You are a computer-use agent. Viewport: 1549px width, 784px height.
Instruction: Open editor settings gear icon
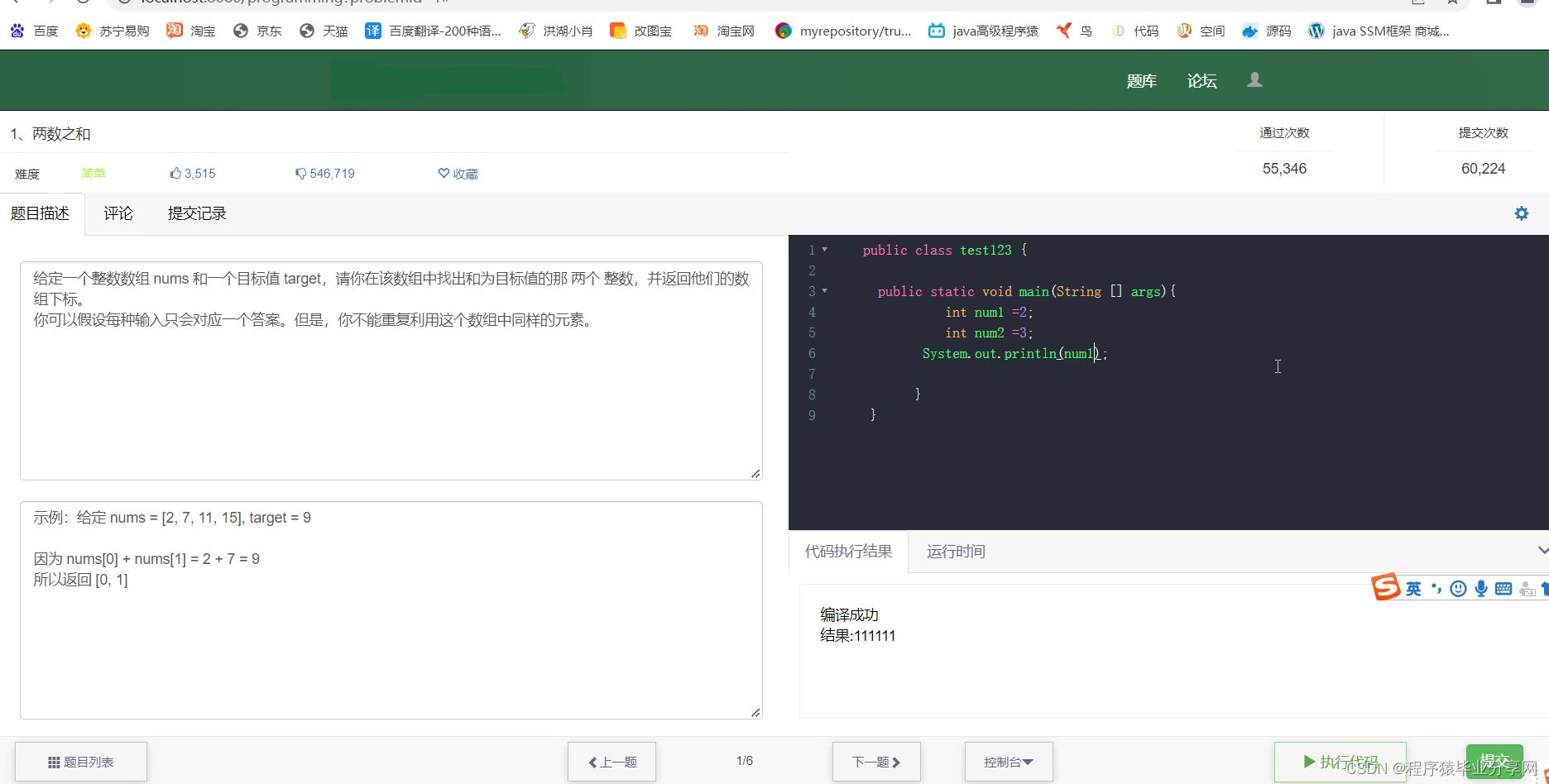click(x=1521, y=213)
